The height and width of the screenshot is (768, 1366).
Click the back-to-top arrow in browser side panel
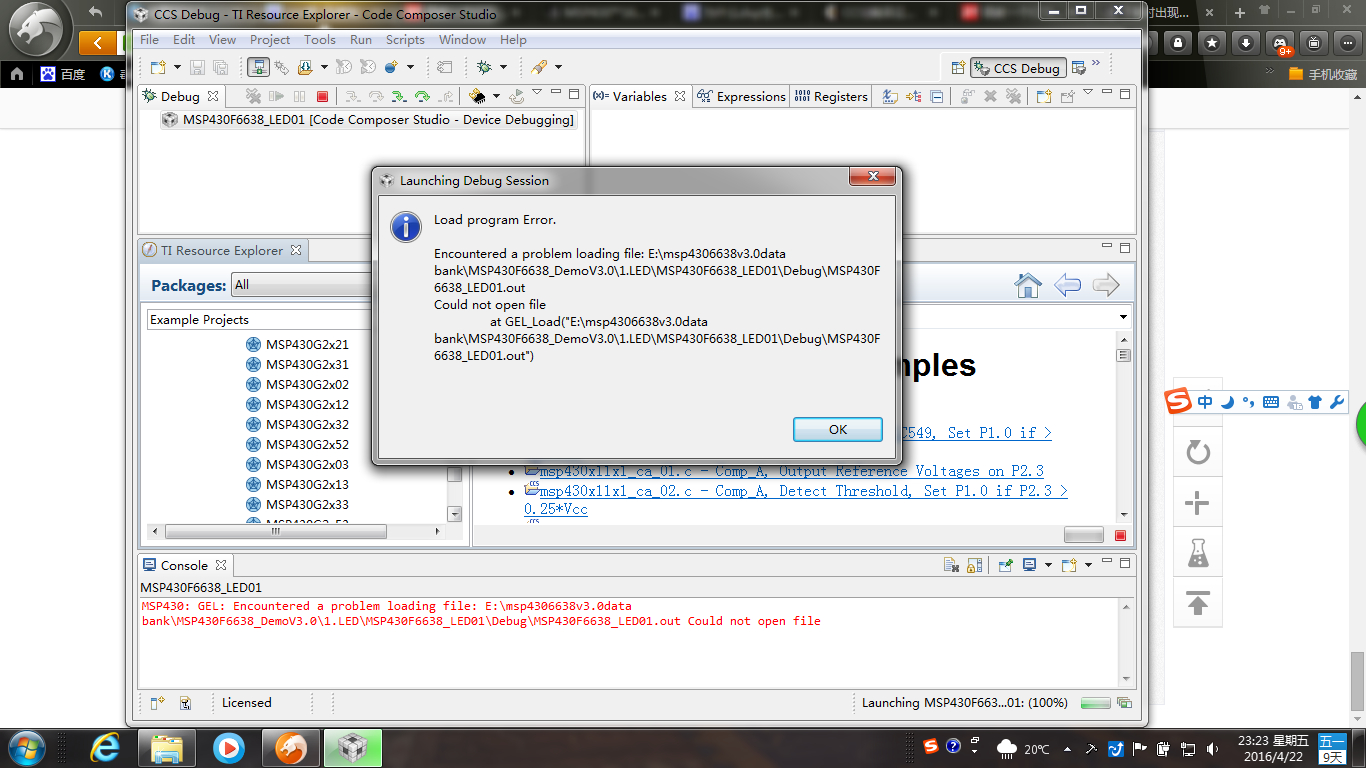(1197, 603)
